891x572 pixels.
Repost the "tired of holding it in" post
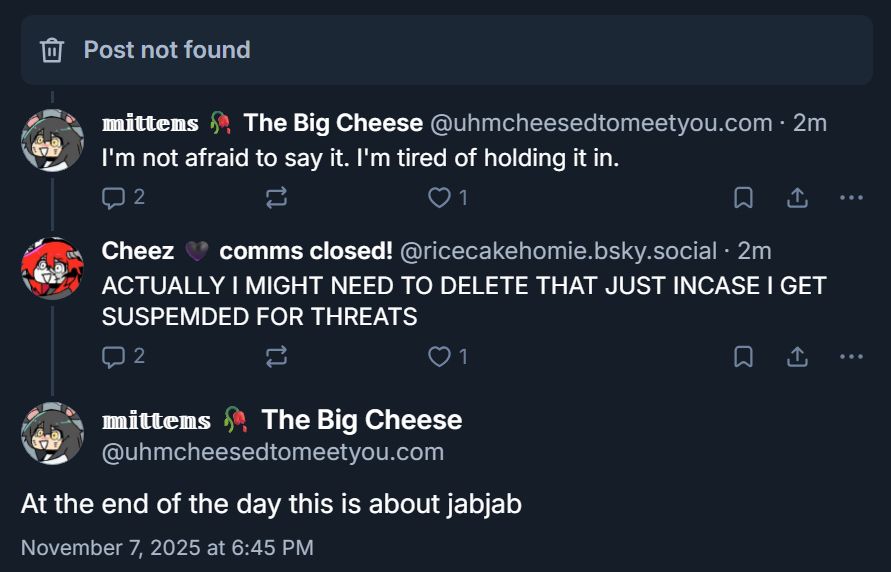click(277, 198)
